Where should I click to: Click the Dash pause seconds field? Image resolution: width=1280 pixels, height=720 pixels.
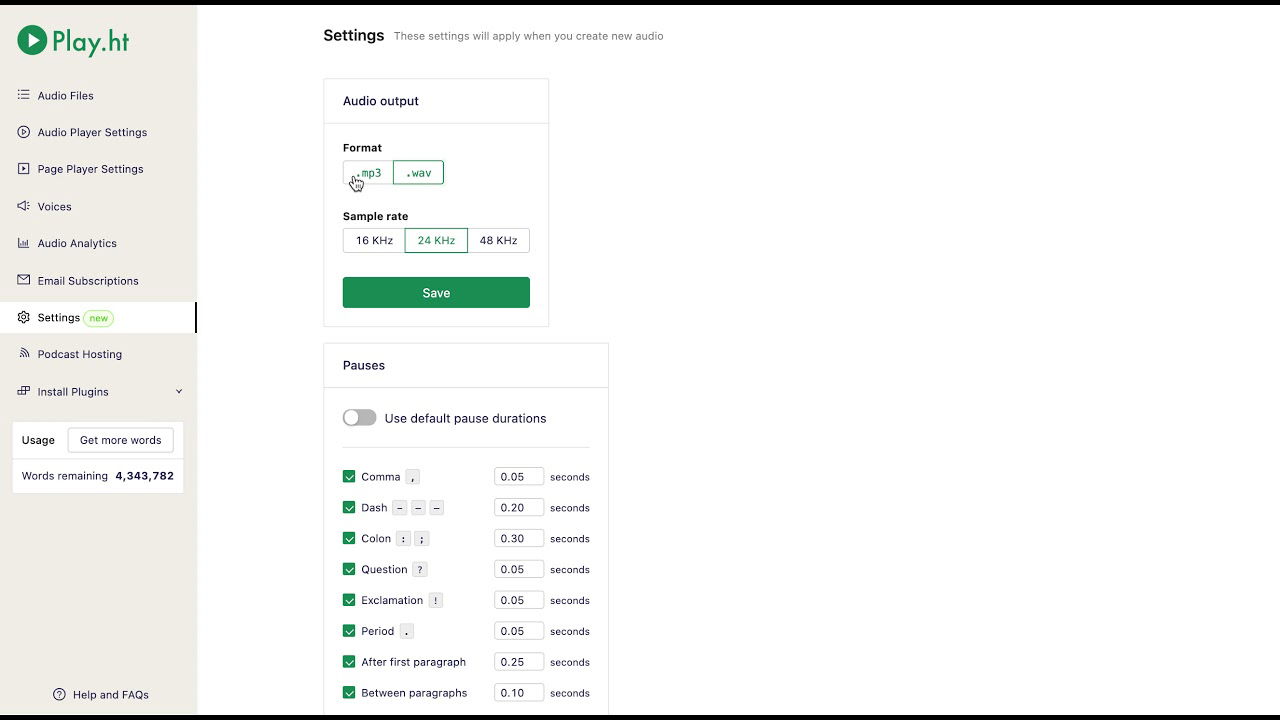pyautogui.click(x=518, y=507)
